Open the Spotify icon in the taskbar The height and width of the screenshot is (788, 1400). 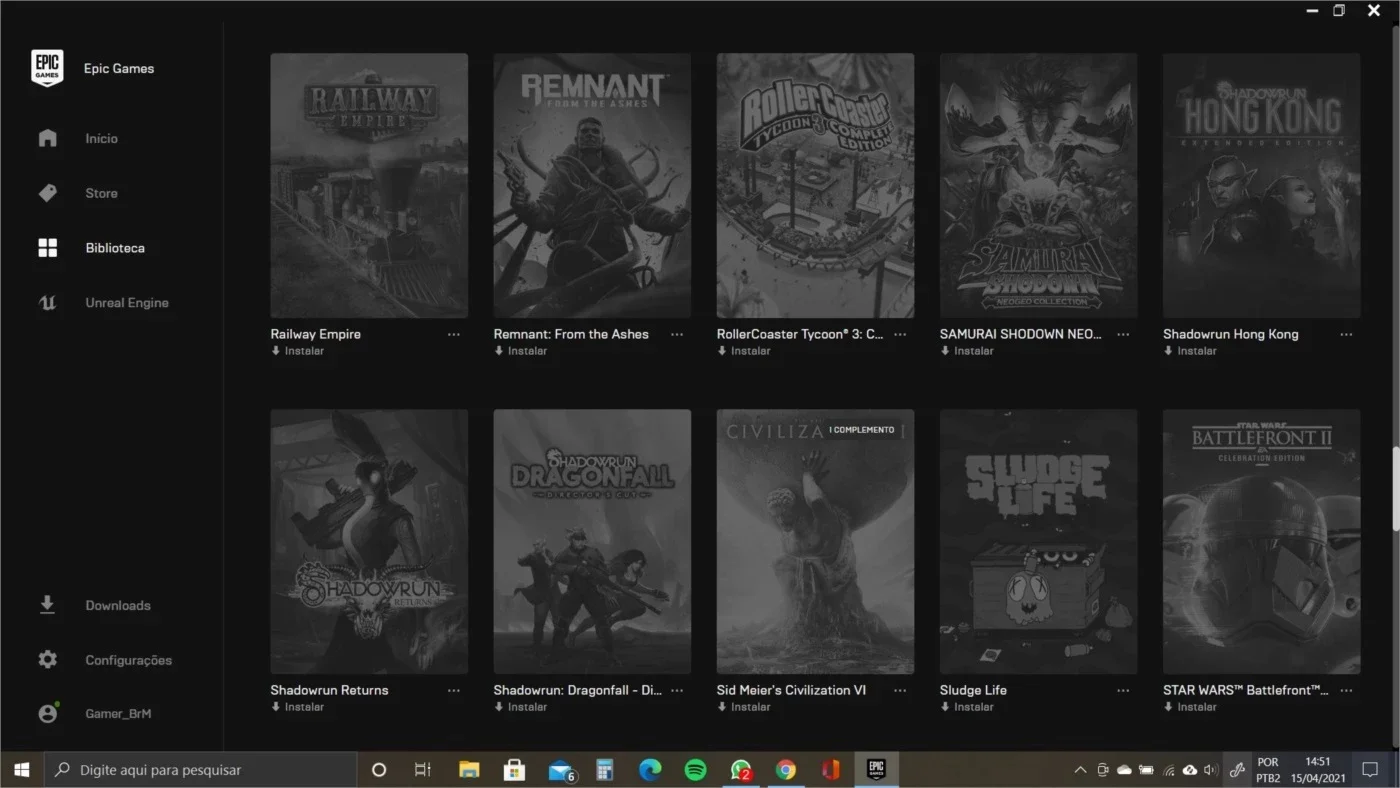[695, 770]
